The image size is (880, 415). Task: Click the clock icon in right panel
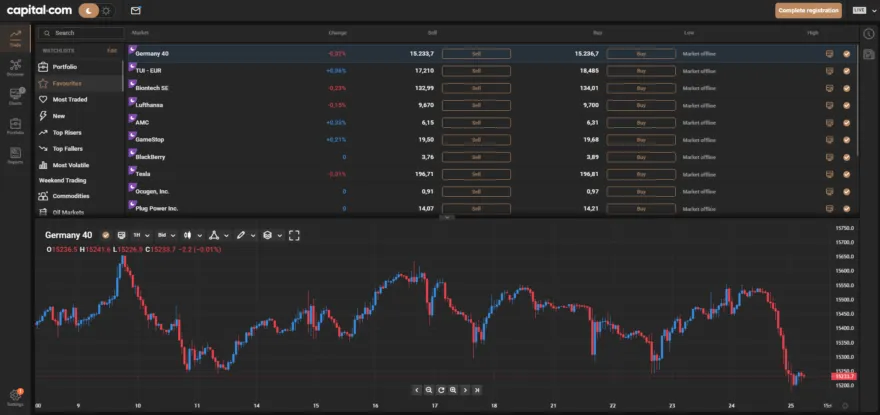tap(868, 33)
